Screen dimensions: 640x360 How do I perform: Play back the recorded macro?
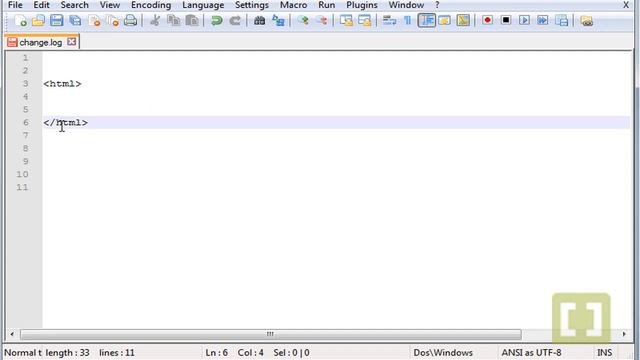(524, 20)
